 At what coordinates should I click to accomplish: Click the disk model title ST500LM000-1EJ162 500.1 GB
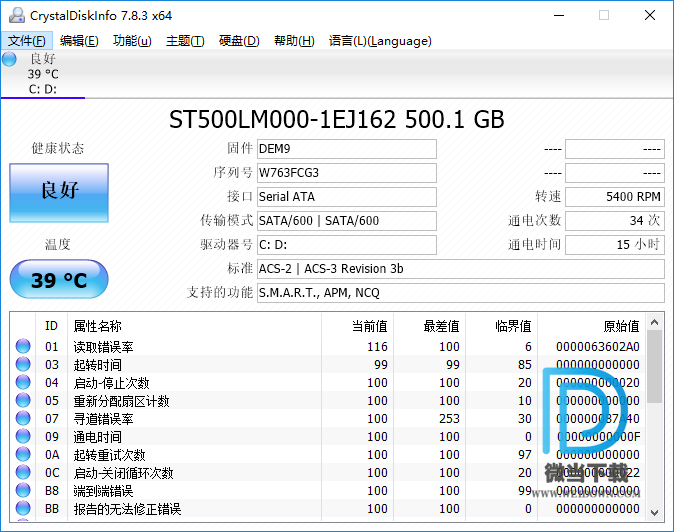point(337,119)
